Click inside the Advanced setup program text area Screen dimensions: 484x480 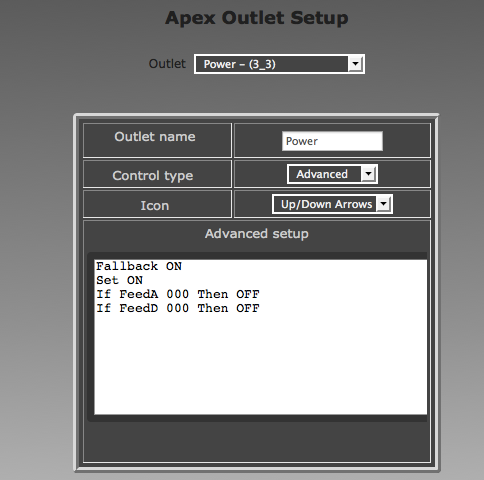260,337
